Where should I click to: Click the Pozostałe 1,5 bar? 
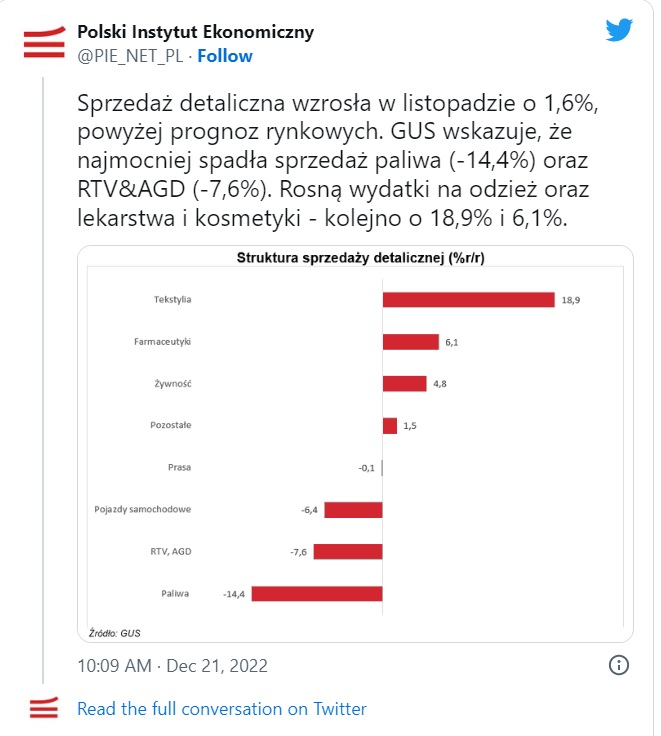pos(390,426)
